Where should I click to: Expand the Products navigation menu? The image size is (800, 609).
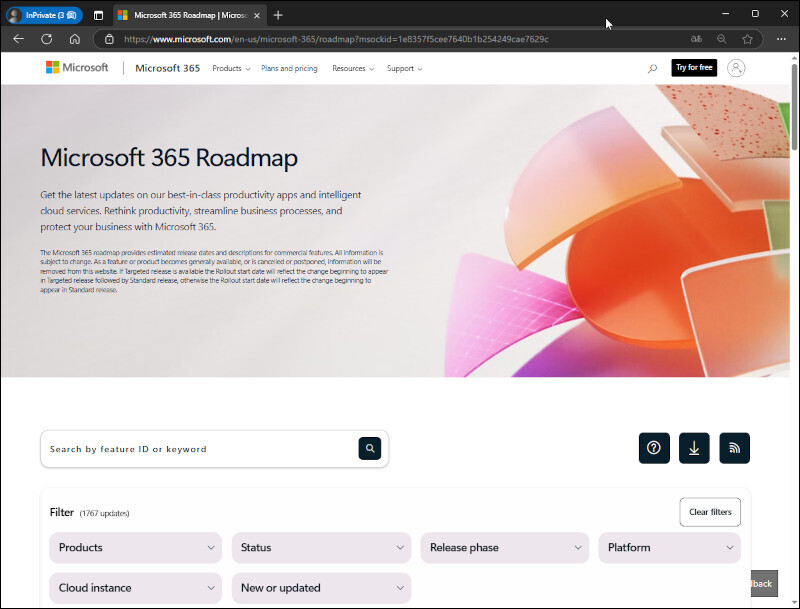[231, 68]
